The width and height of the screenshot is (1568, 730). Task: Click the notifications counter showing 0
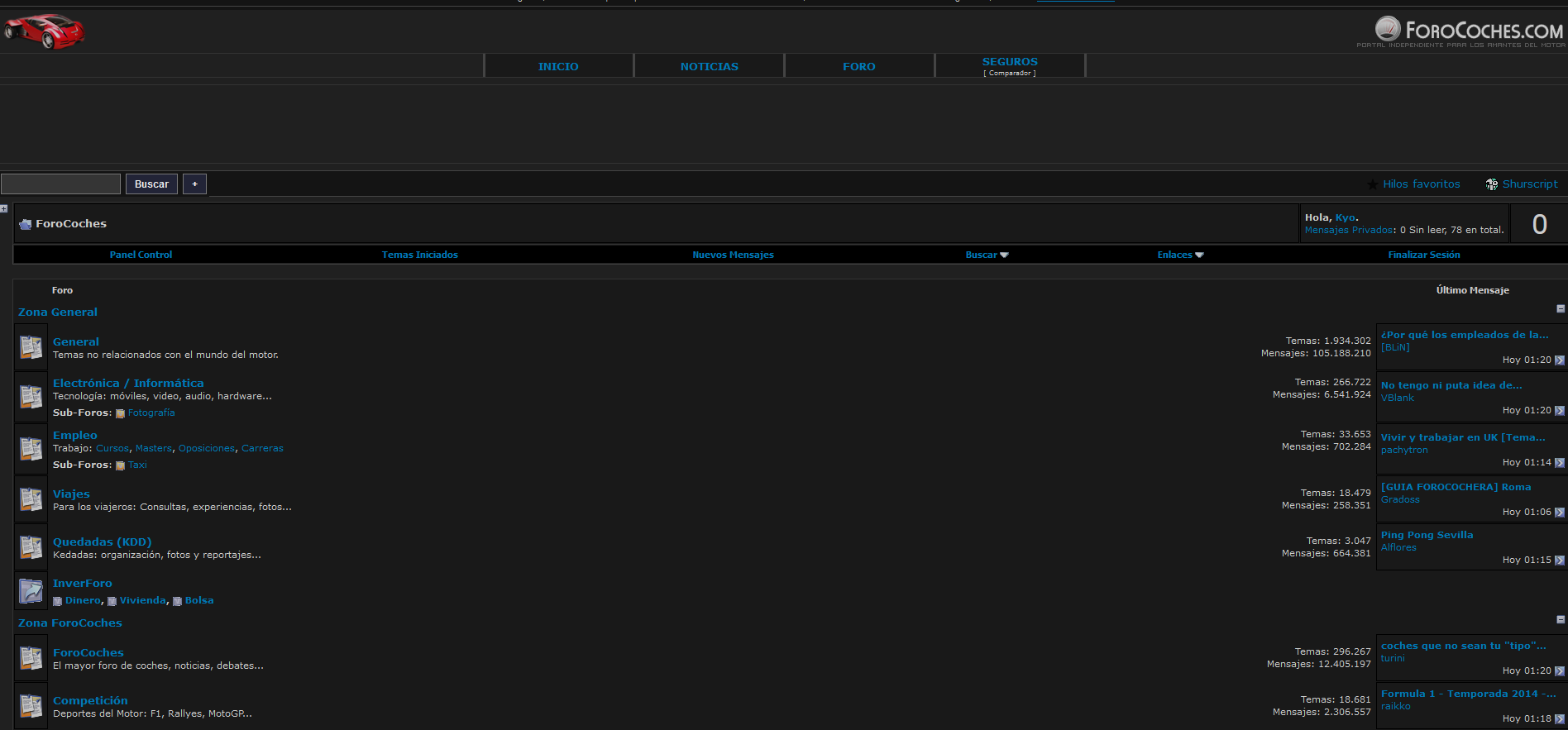coord(1539,224)
